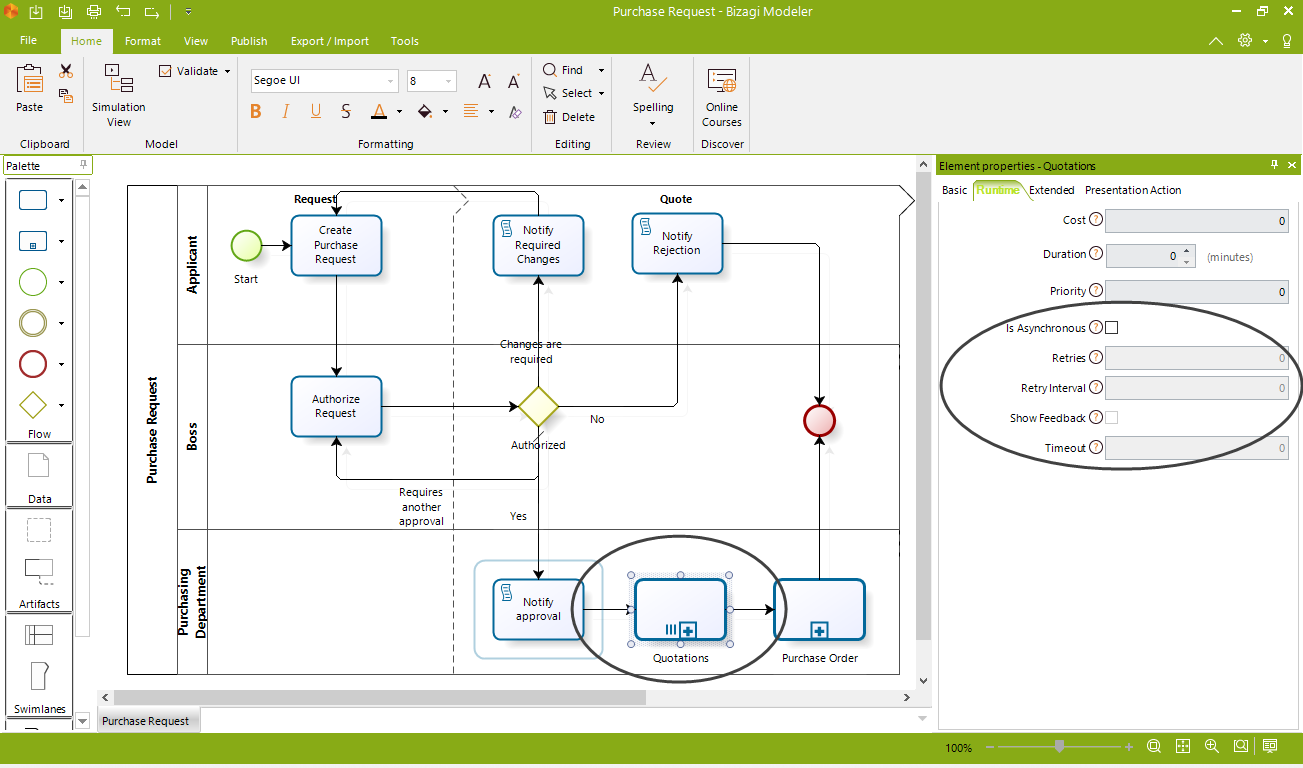This screenshot has width=1303, height=768.
Task: Apply italic formatting
Action: 286,111
